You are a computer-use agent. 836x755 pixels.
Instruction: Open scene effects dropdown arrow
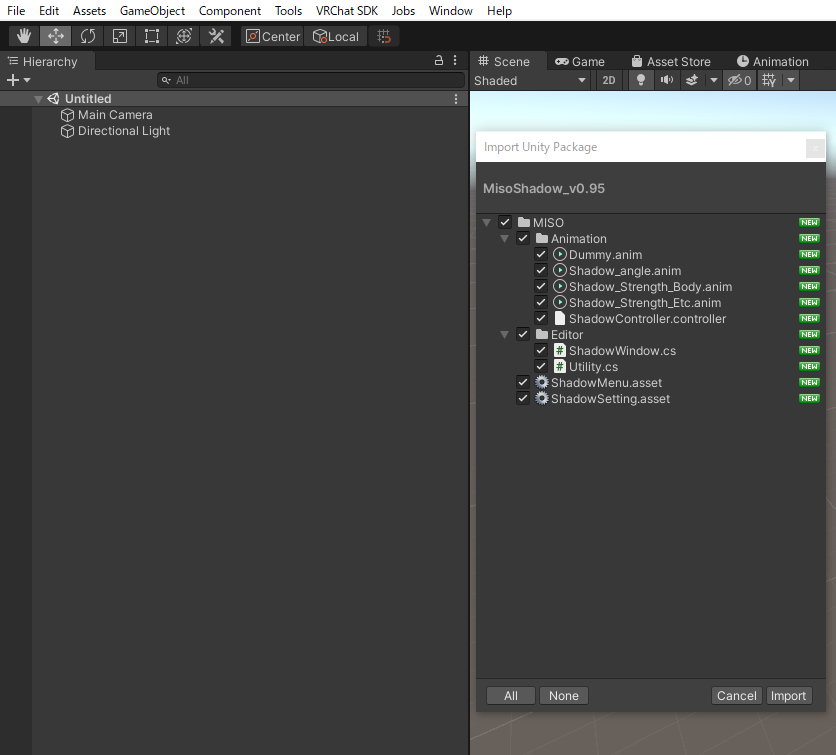tap(713, 81)
